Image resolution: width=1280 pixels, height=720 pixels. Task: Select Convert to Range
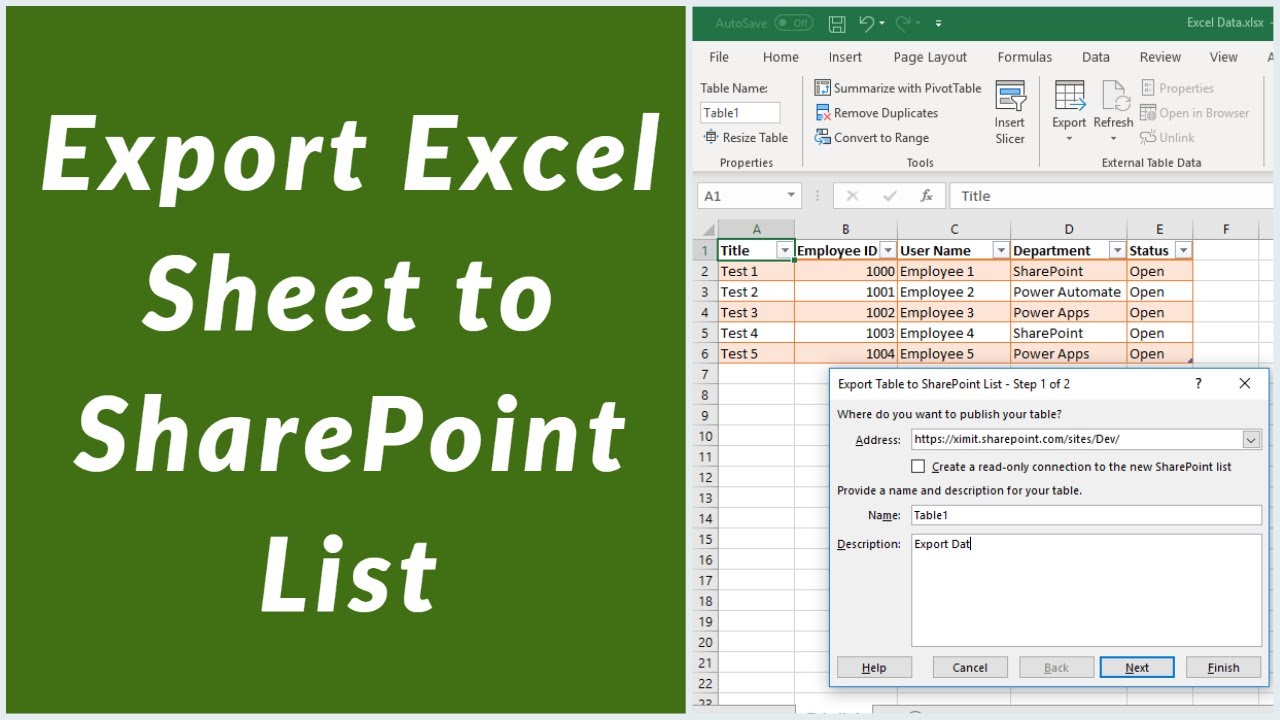pyautogui.click(x=872, y=138)
